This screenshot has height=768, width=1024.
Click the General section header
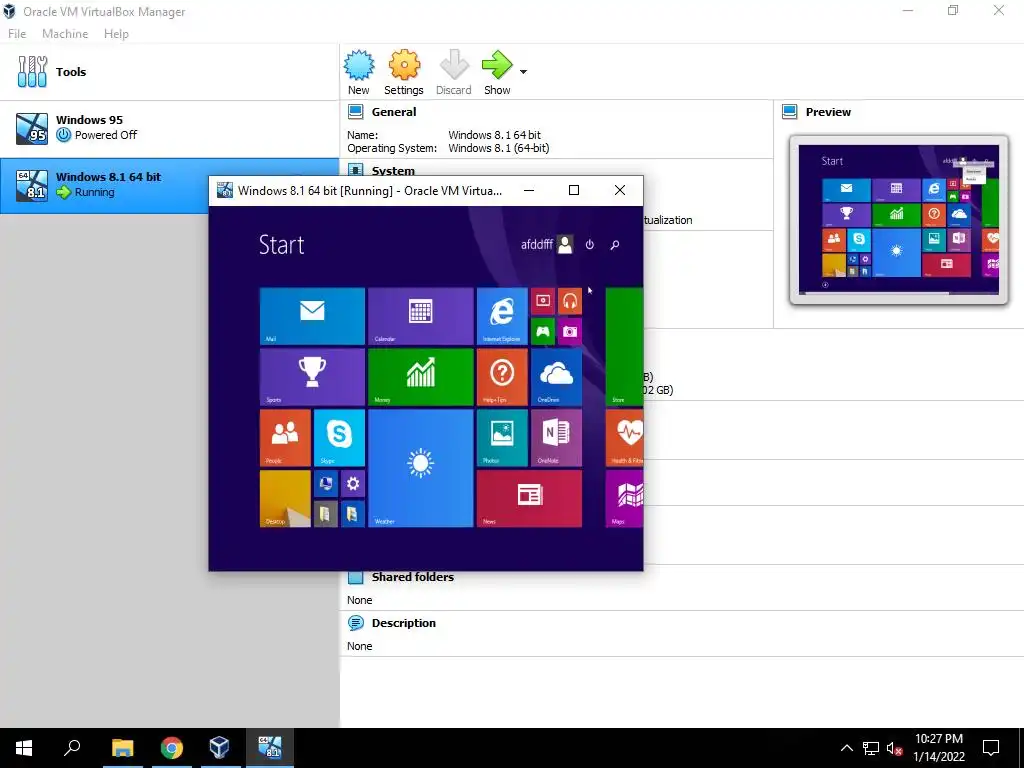pyautogui.click(x=394, y=112)
